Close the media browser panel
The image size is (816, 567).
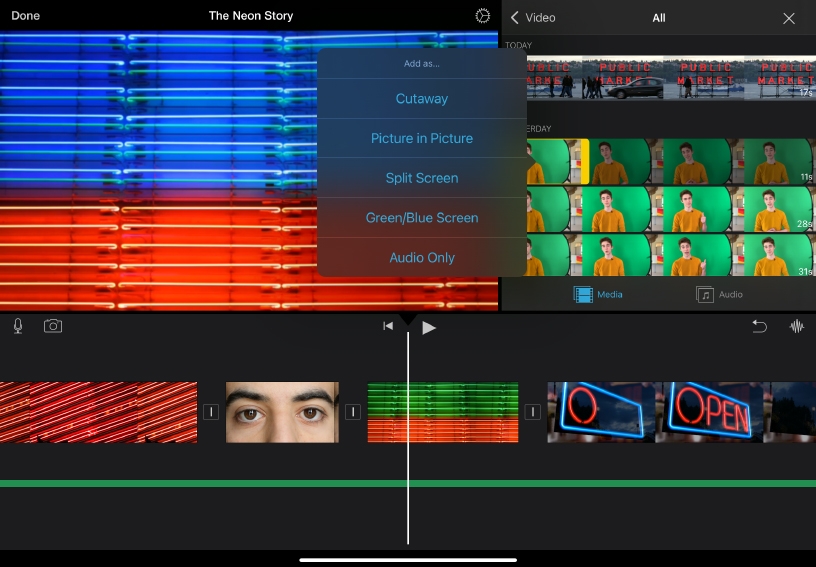coord(789,18)
